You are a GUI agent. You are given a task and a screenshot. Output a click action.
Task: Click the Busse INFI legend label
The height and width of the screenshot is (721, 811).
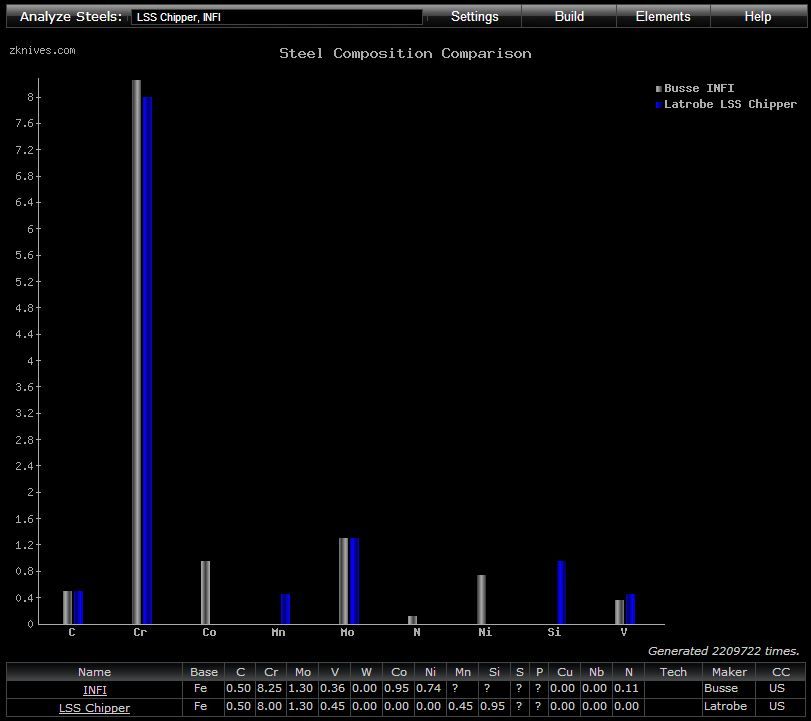[699, 88]
